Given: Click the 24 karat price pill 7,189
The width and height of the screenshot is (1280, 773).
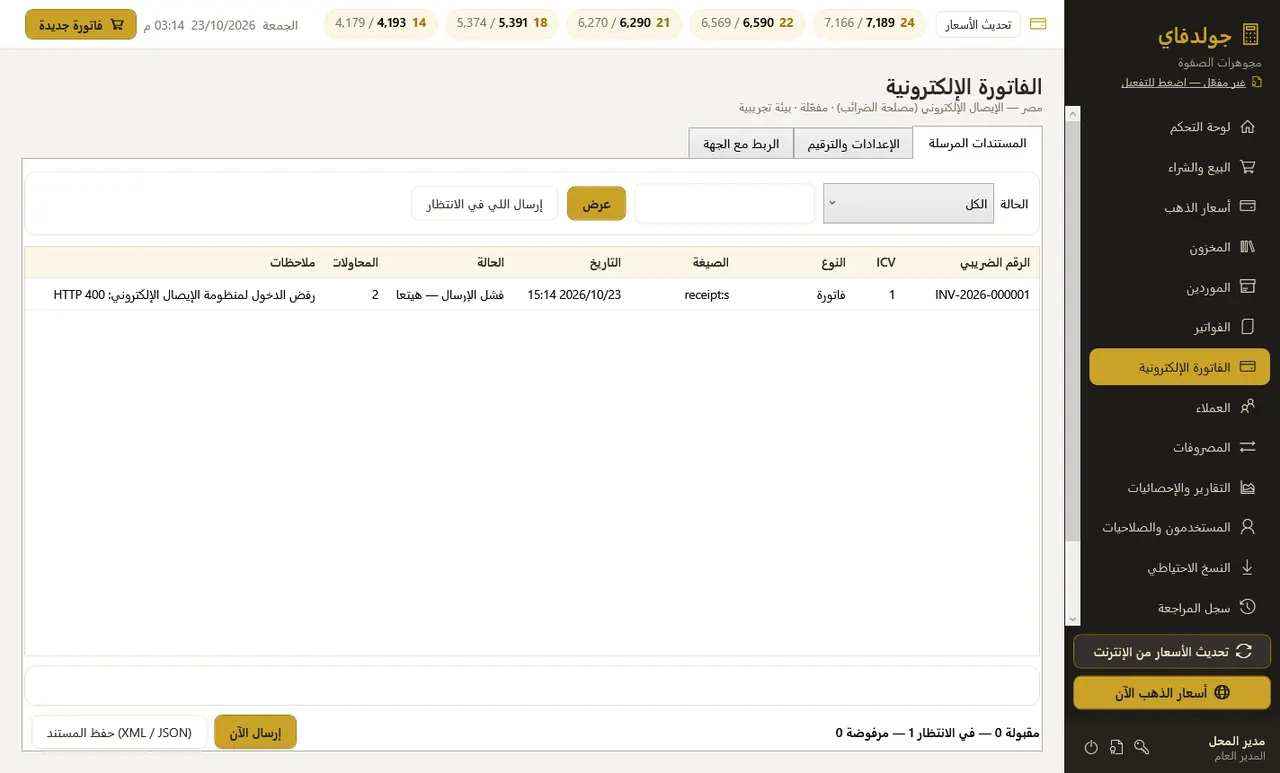Looking at the screenshot, I should click(x=869, y=23).
